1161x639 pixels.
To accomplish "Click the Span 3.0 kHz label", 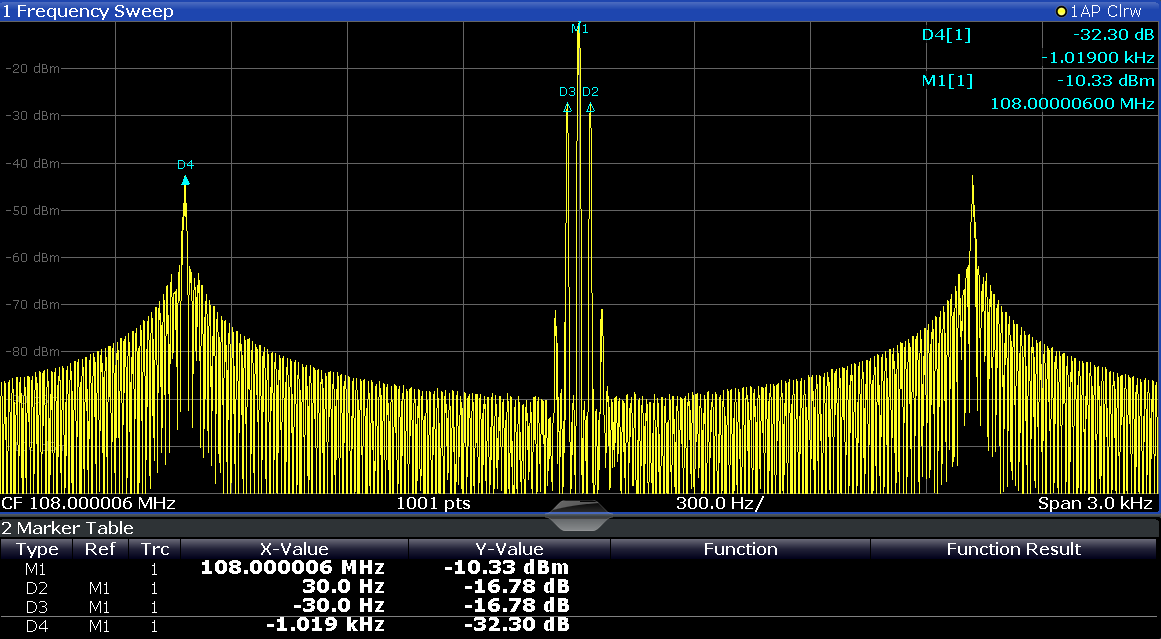I will click(1096, 503).
